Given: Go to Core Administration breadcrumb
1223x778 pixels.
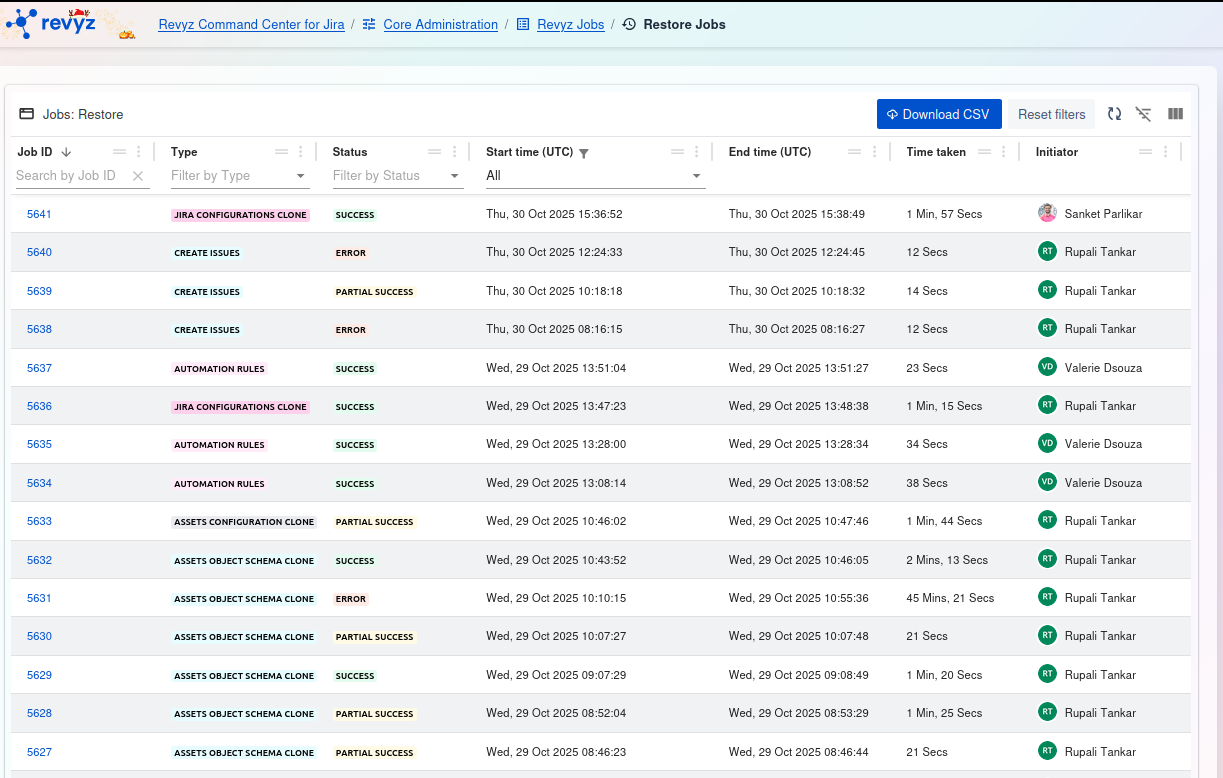Looking at the screenshot, I should 440,24.
